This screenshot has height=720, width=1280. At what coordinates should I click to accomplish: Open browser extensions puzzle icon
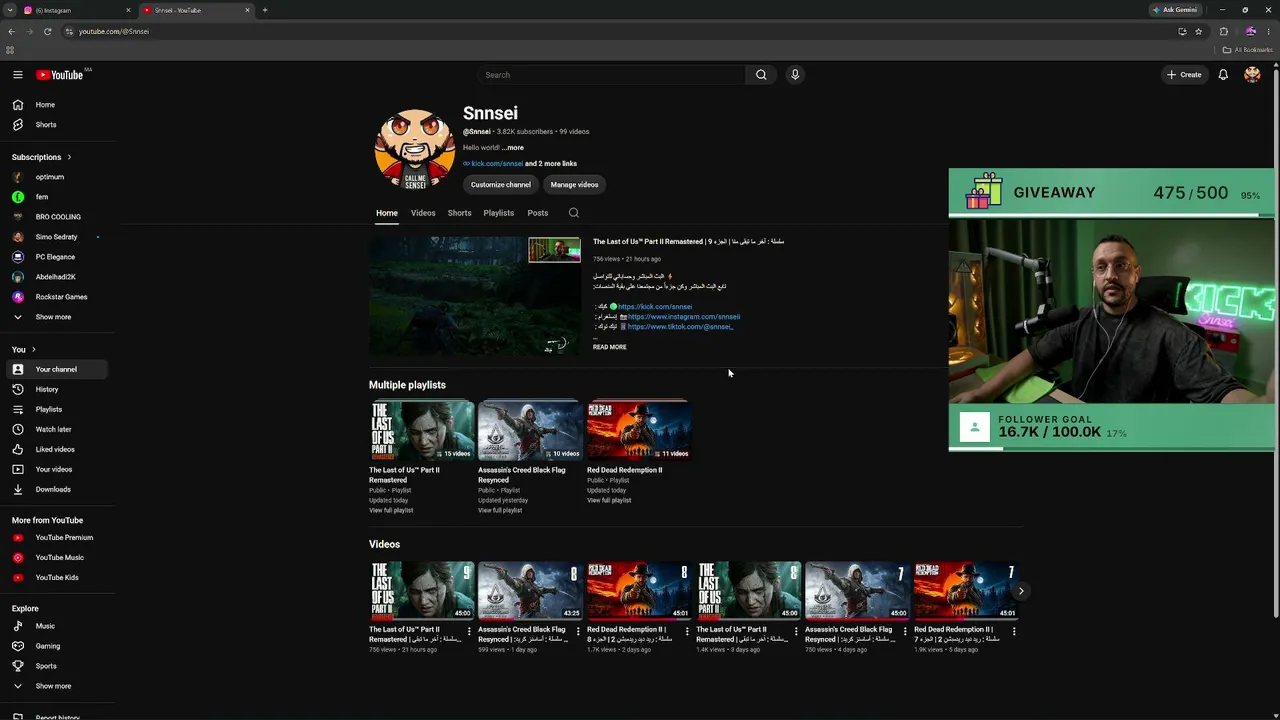1224,31
